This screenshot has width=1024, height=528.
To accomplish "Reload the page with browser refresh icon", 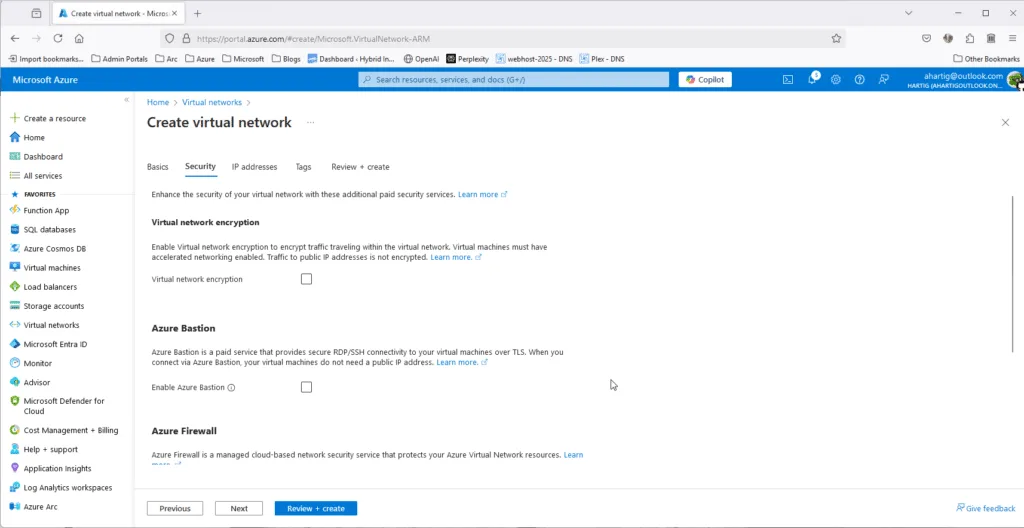I will point(58,39).
